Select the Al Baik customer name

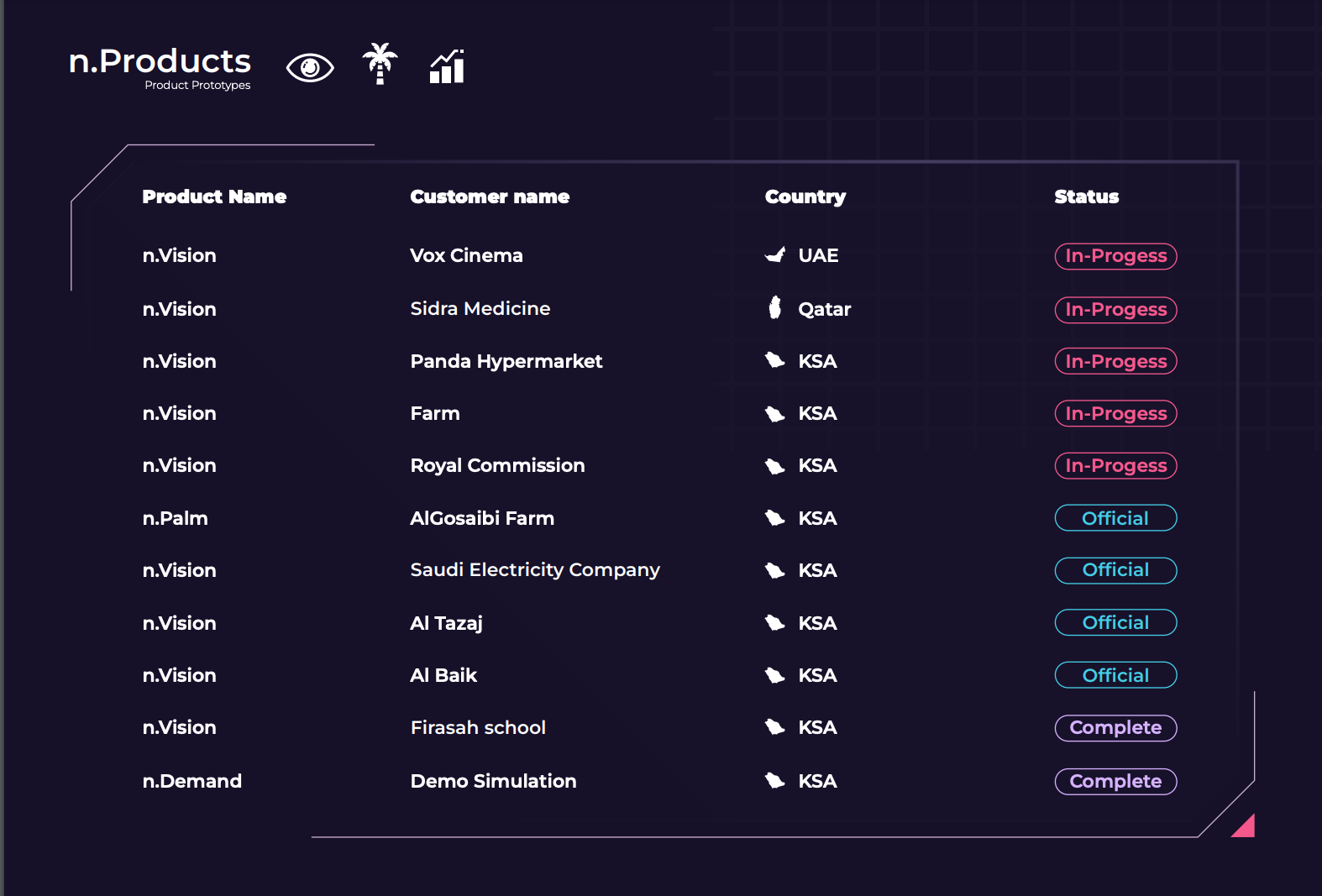[x=443, y=675]
